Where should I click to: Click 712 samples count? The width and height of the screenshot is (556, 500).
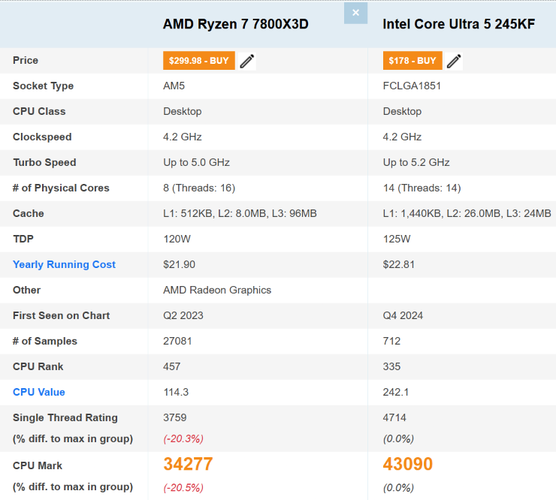[392, 341]
